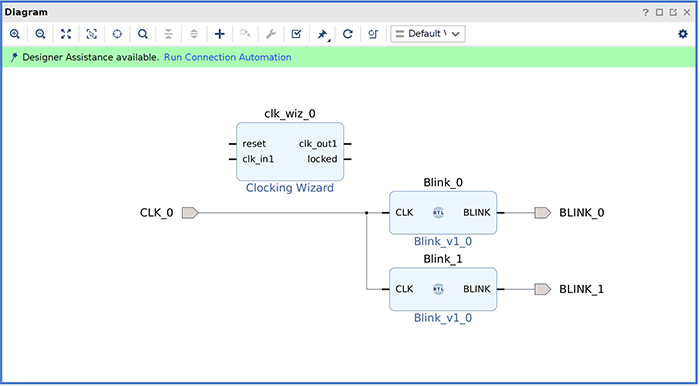Click the Clocking Wizard label text
This screenshot has height=386, width=700.
coord(290,188)
